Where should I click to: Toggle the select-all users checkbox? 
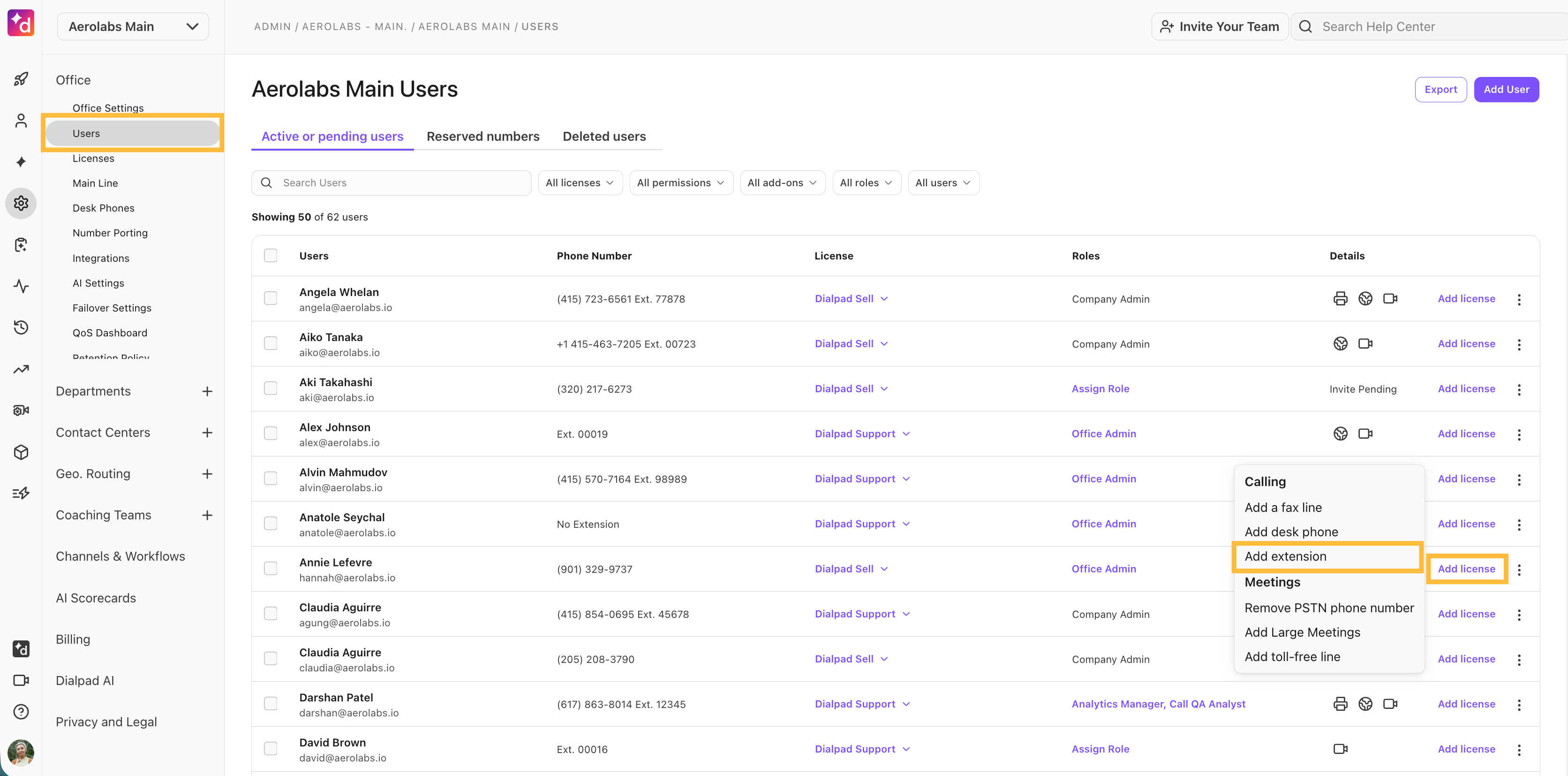coord(271,256)
